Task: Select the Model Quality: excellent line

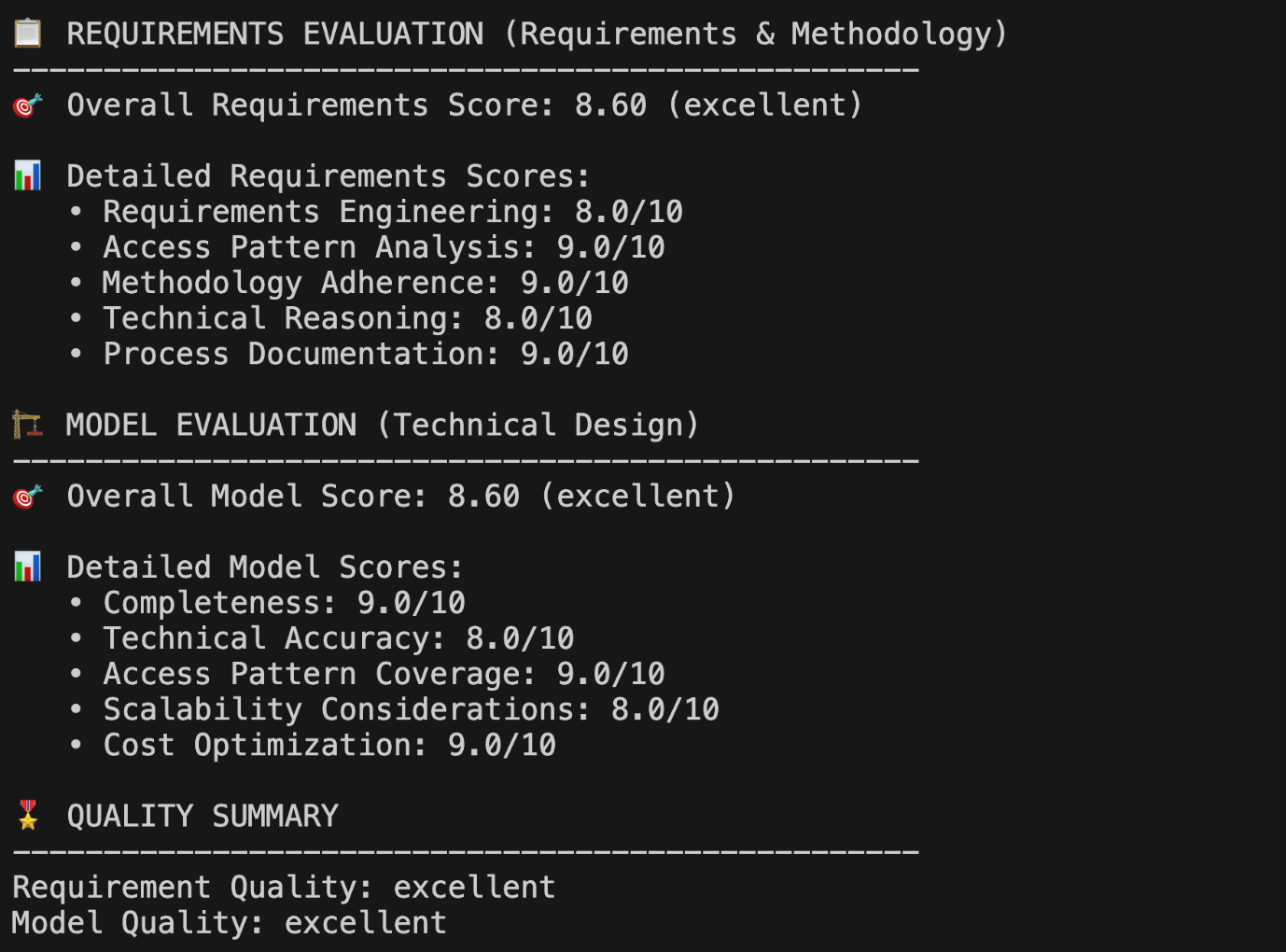Action: (x=230, y=922)
